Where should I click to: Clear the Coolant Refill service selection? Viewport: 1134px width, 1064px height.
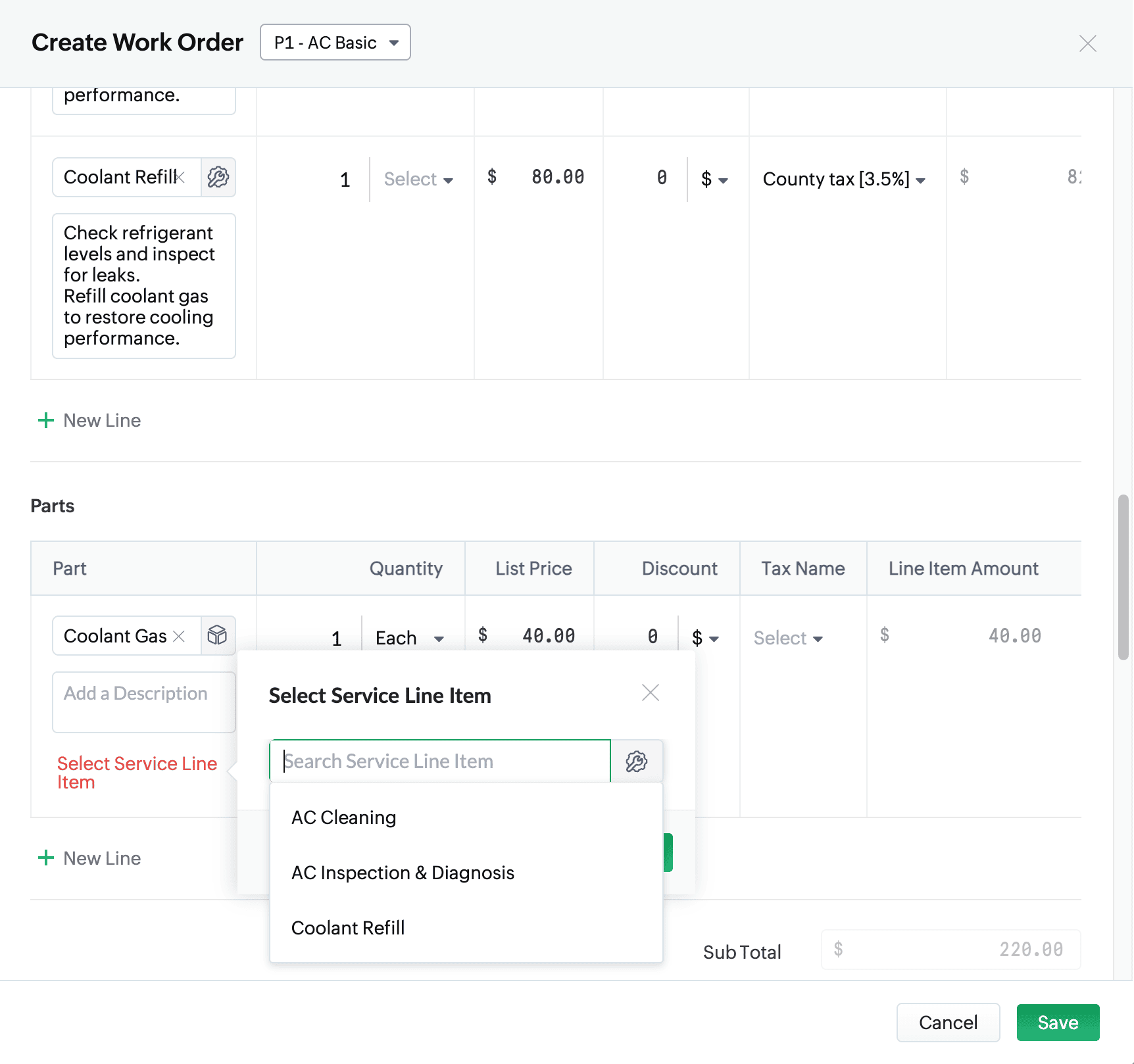pos(180,178)
